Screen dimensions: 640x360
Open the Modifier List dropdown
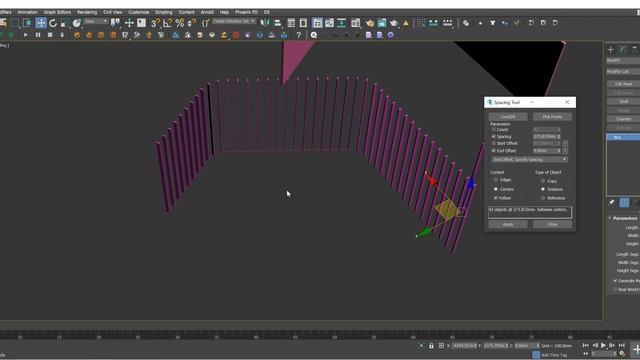coord(623,71)
